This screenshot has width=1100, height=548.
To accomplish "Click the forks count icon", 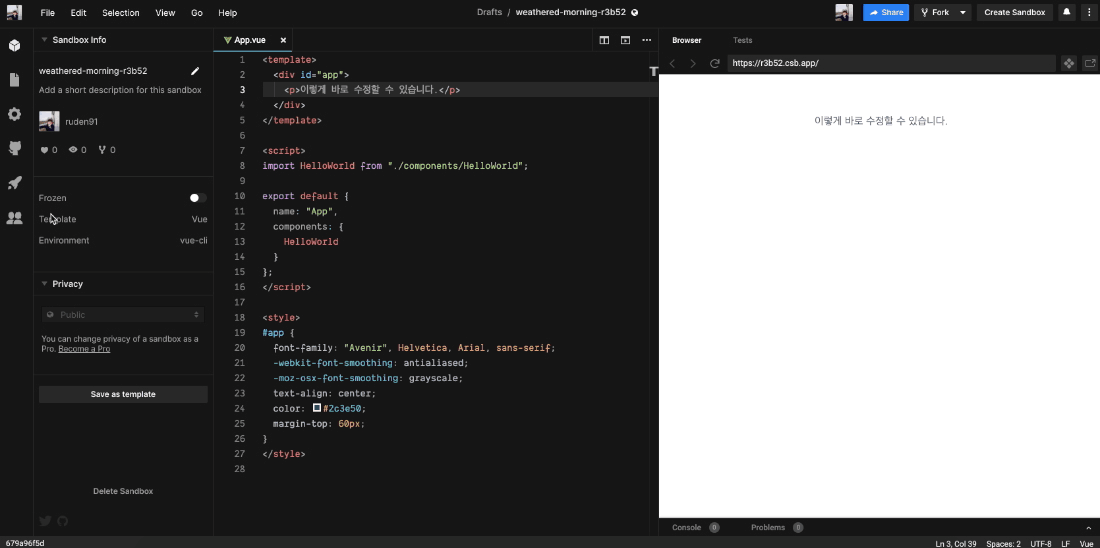I will tap(102, 149).
